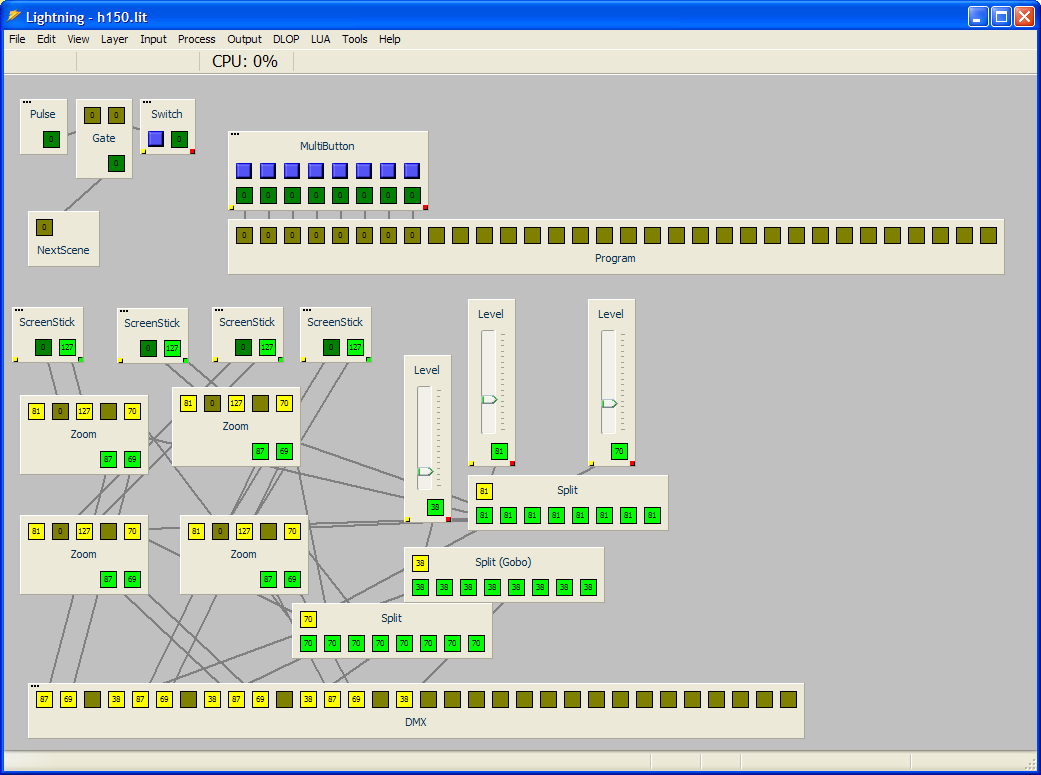Select the Program node label

615,258
